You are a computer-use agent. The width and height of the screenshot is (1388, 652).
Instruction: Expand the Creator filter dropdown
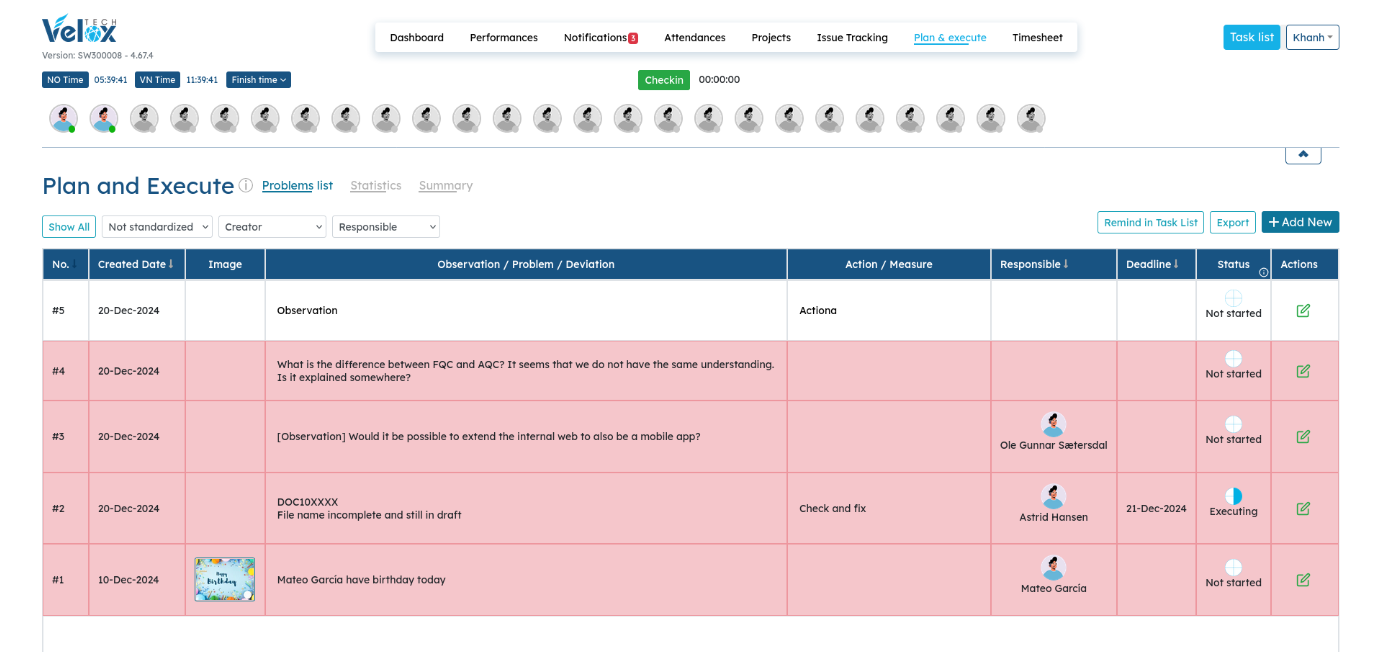click(272, 227)
